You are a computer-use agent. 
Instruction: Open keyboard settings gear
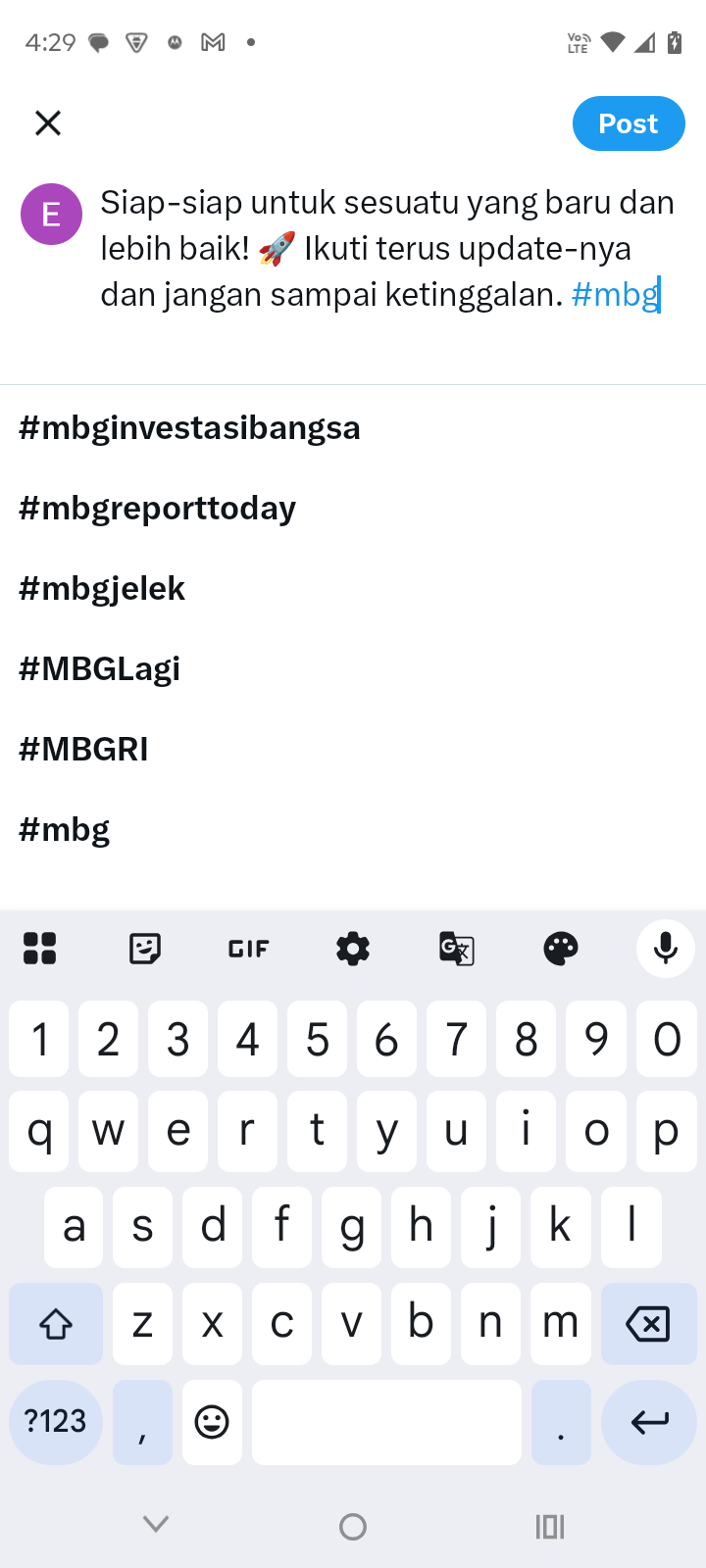[353, 949]
